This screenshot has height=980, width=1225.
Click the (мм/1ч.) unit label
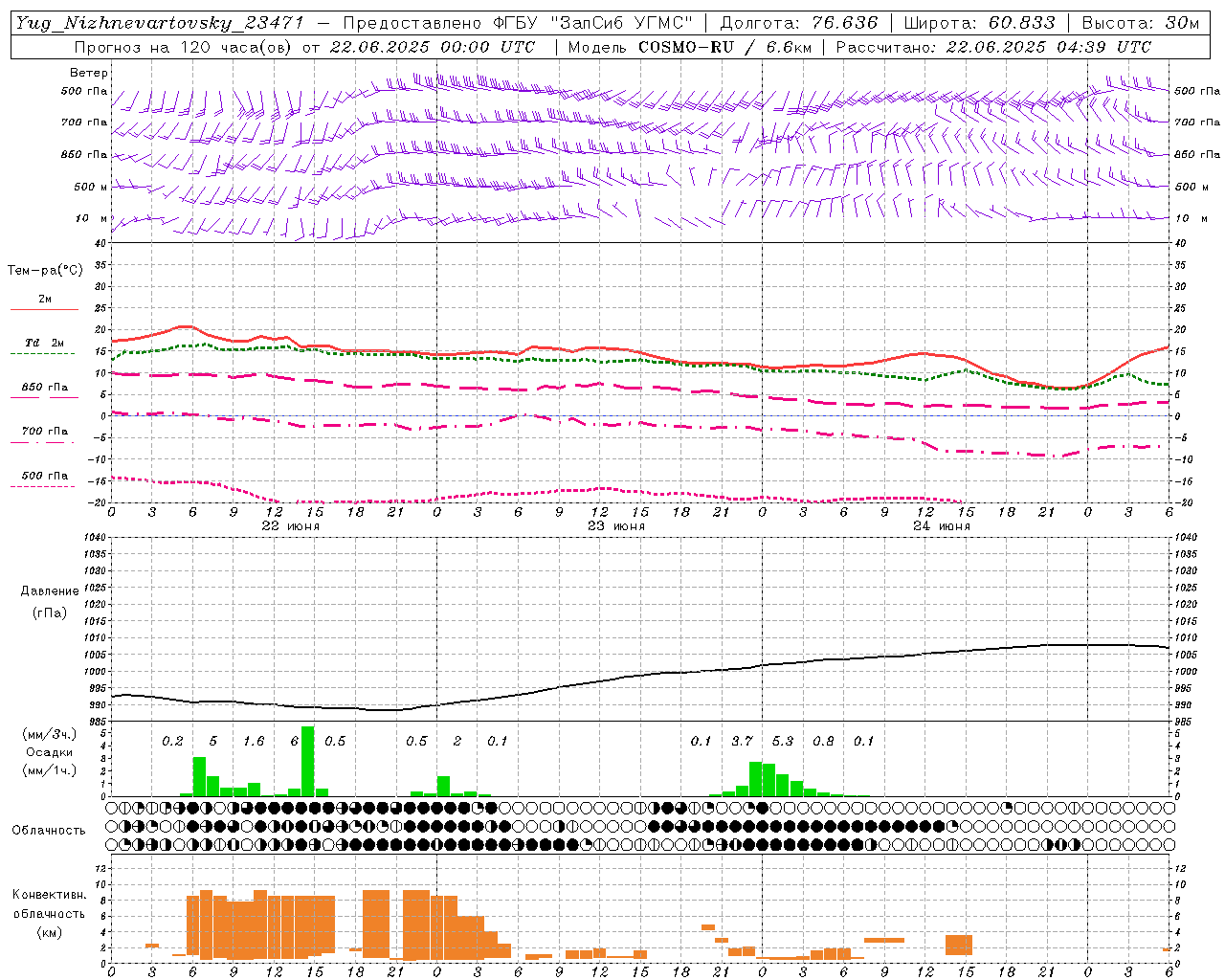pos(50,770)
